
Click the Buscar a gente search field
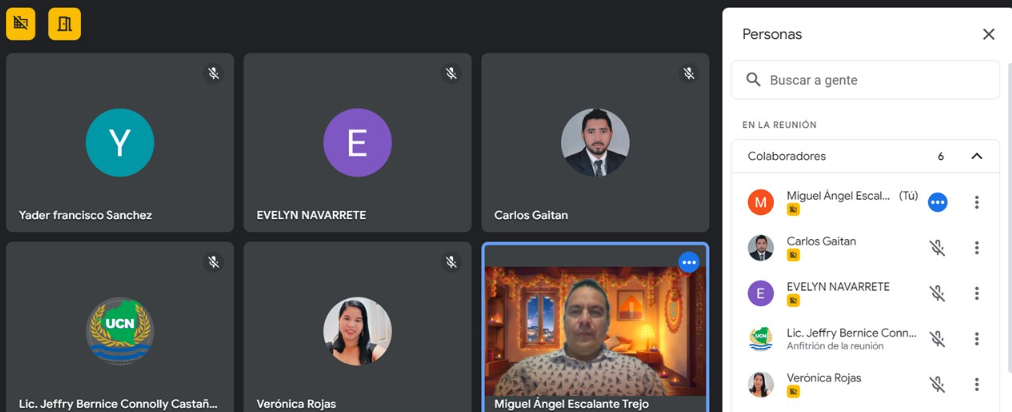(865, 80)
